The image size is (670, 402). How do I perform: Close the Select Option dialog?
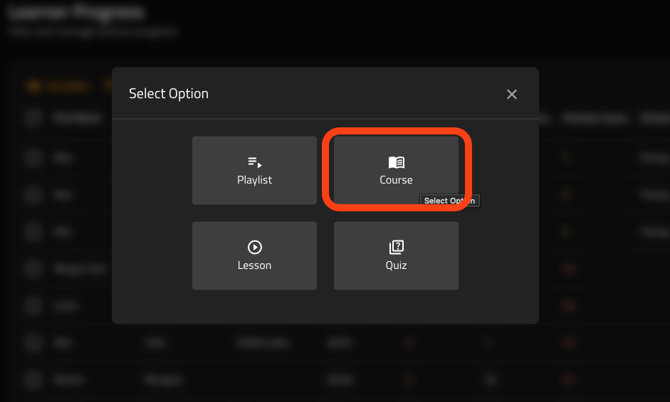coord(512,94)
